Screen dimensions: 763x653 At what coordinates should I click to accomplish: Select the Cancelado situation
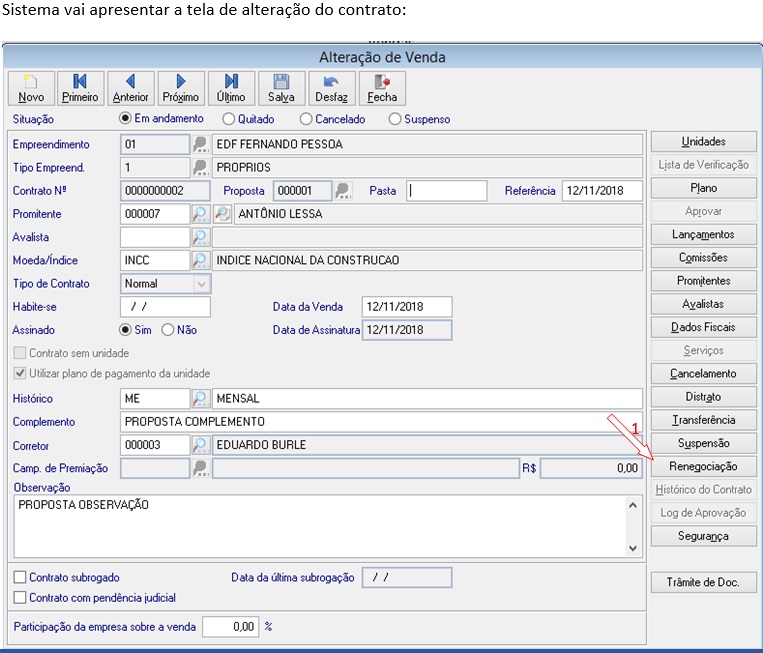coord(306,119)
